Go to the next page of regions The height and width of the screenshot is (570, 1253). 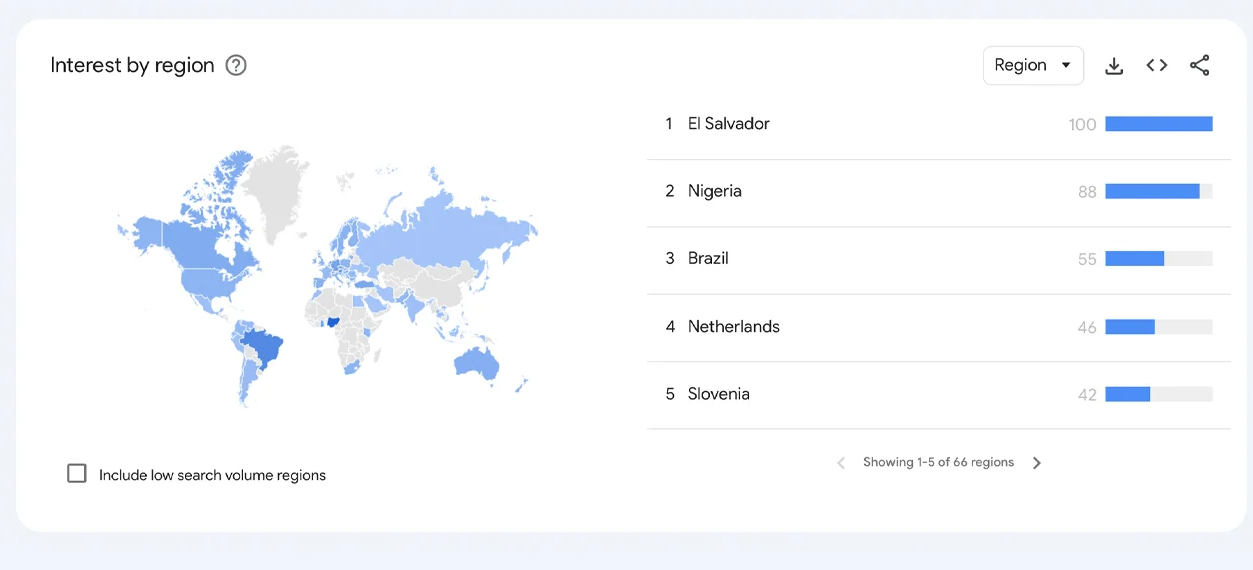pyautogui.click(x=1037, y=463)
